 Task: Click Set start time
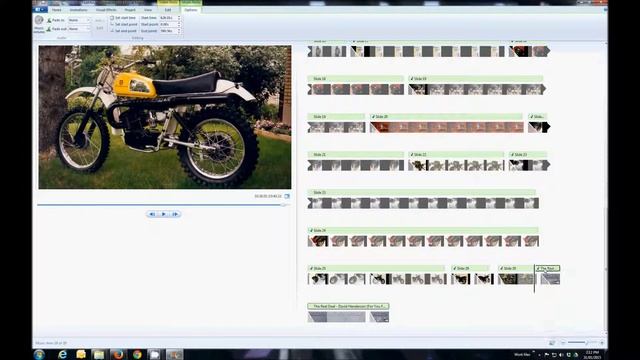point(123,18)
